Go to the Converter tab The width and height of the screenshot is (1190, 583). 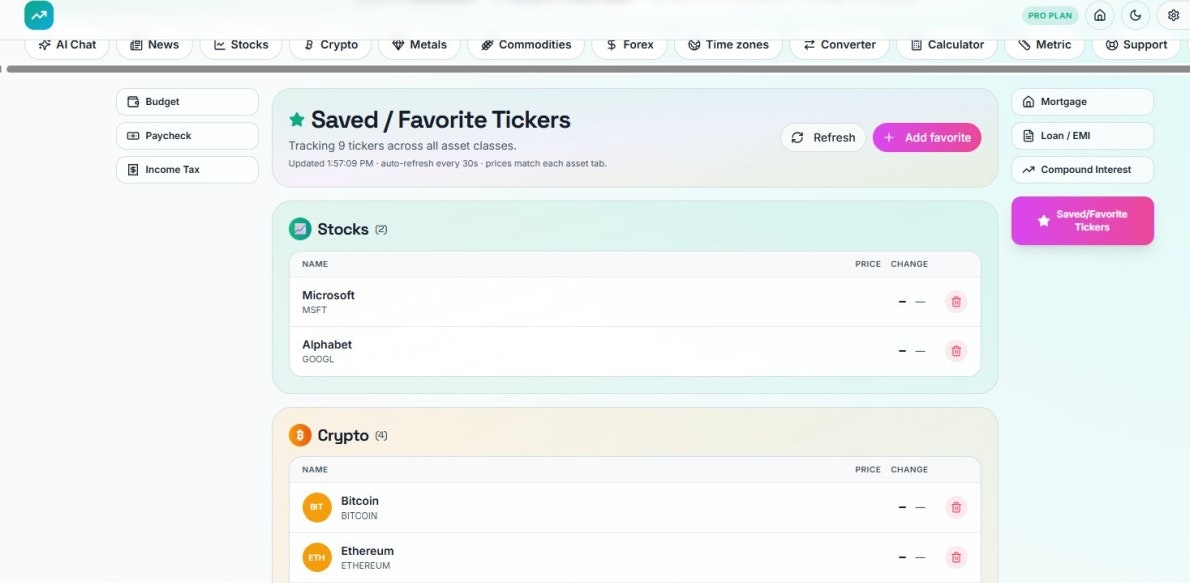tap(839, 45)
